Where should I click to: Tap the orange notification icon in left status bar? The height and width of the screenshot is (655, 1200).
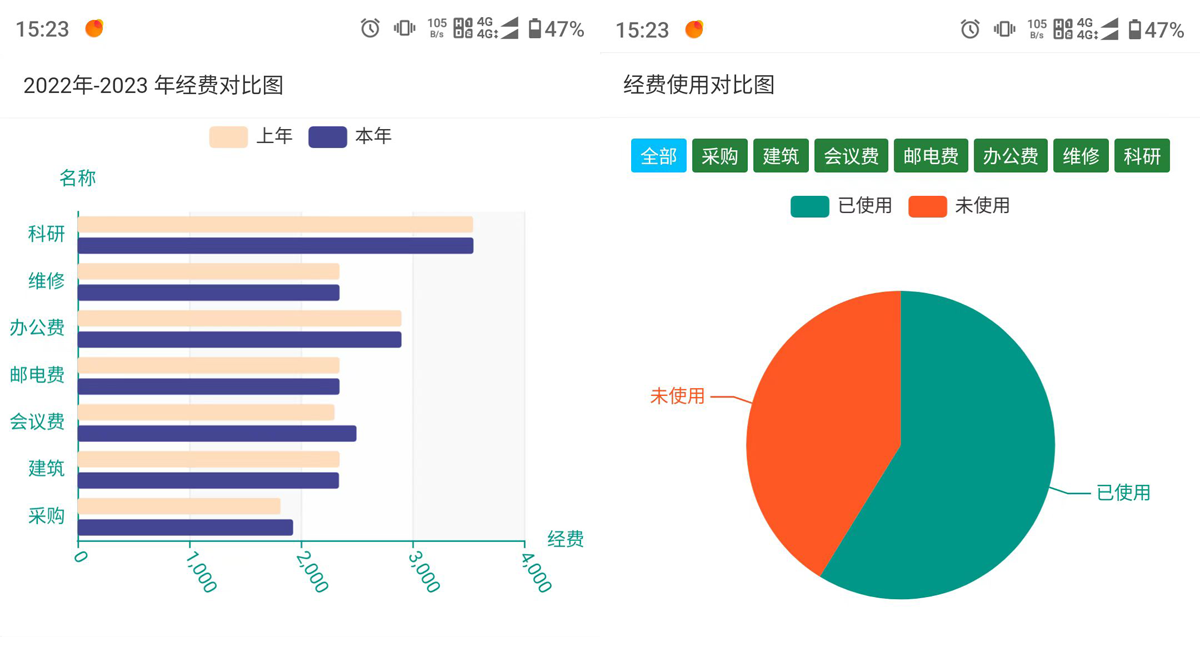[94, 29]
